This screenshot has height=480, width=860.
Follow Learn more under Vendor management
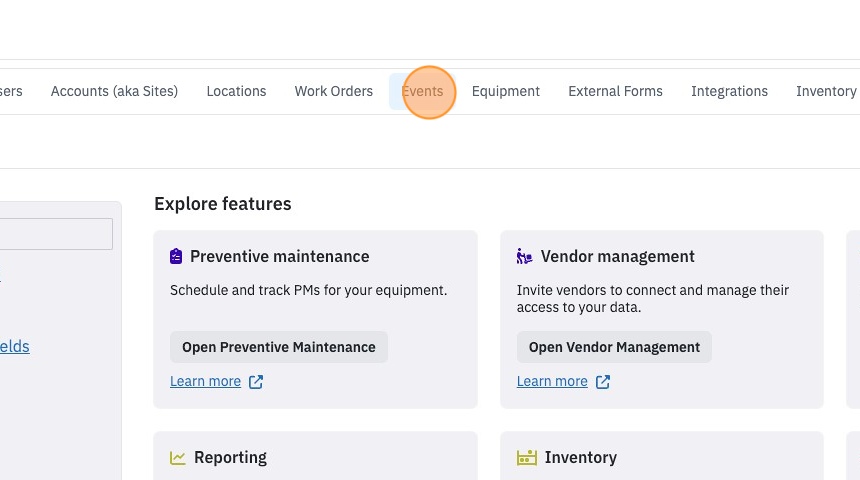point(552,381)
